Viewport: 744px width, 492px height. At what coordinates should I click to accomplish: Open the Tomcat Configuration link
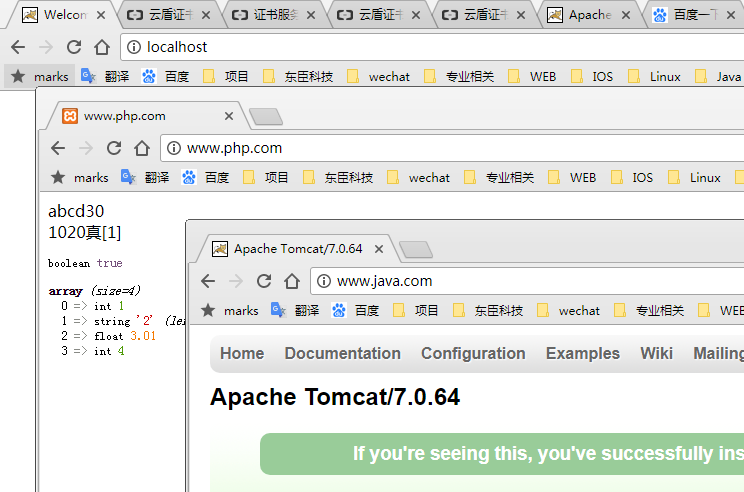pyautogui.click(x=473, y=353)
